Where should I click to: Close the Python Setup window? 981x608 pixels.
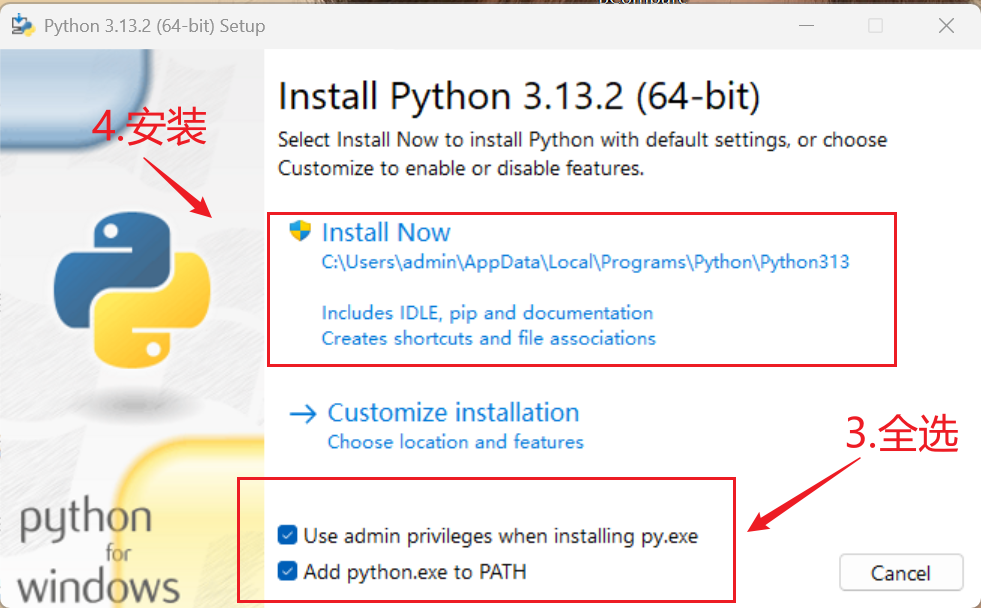click(946, 26)
